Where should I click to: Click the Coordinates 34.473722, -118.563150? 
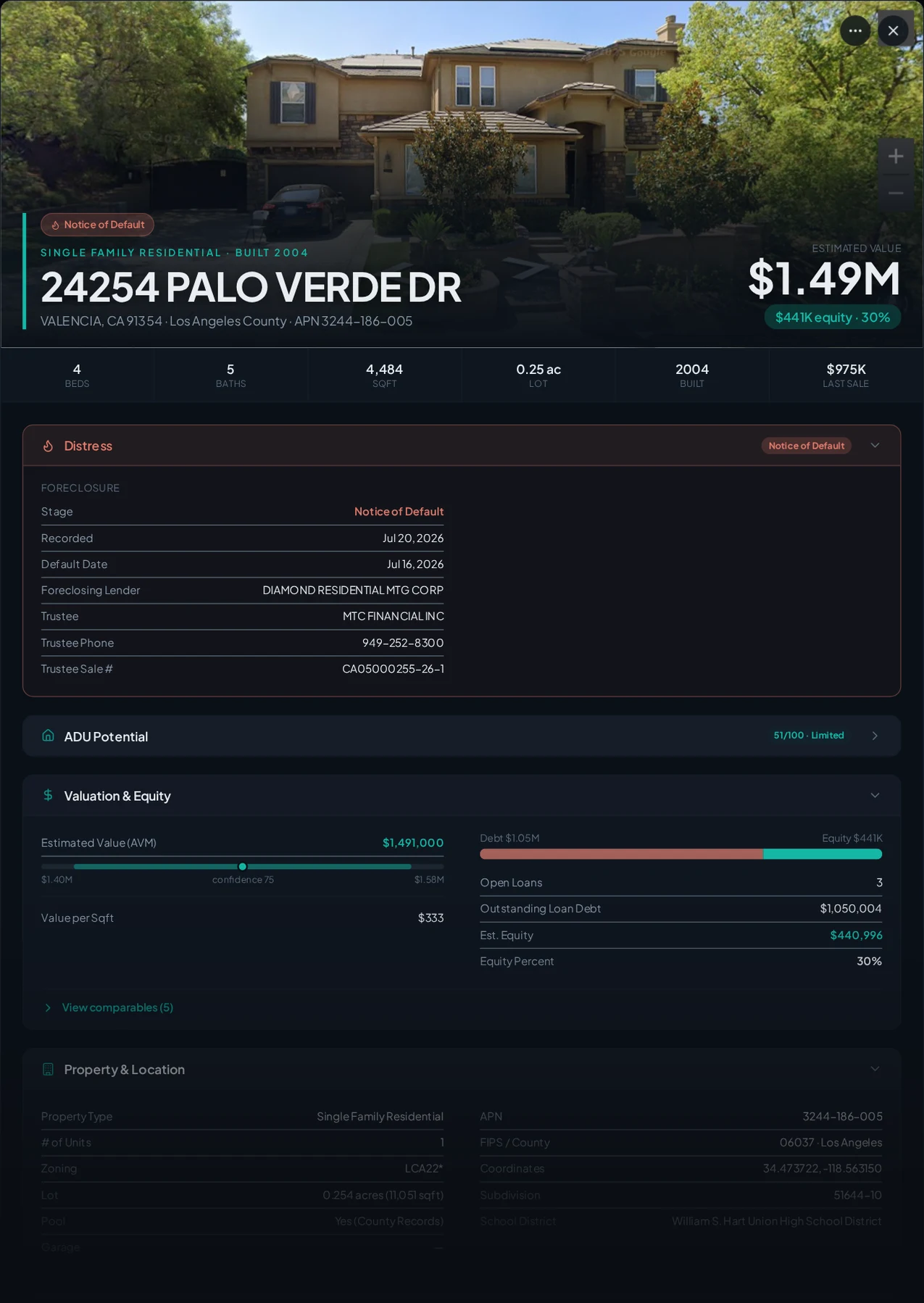823,1168
